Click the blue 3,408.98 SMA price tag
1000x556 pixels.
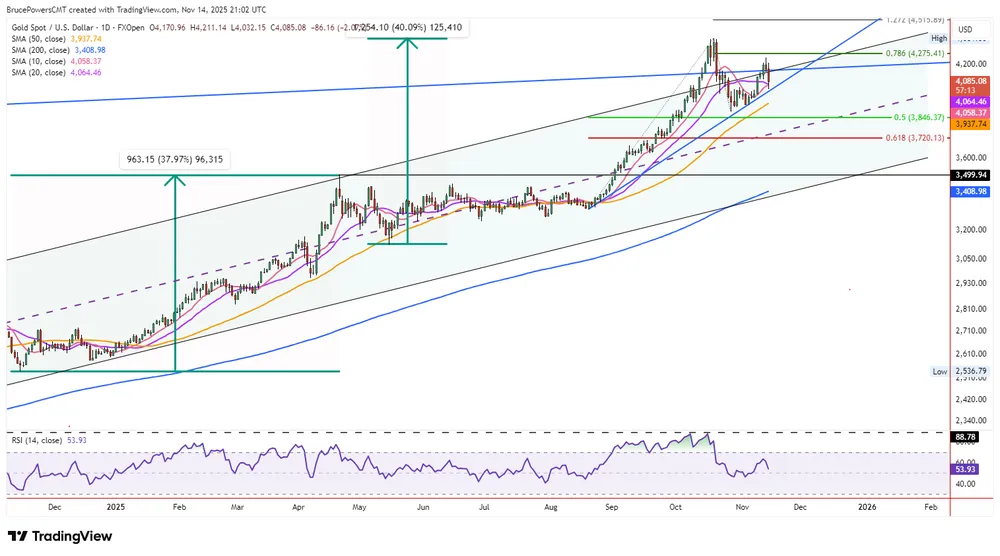coord(971,191)
